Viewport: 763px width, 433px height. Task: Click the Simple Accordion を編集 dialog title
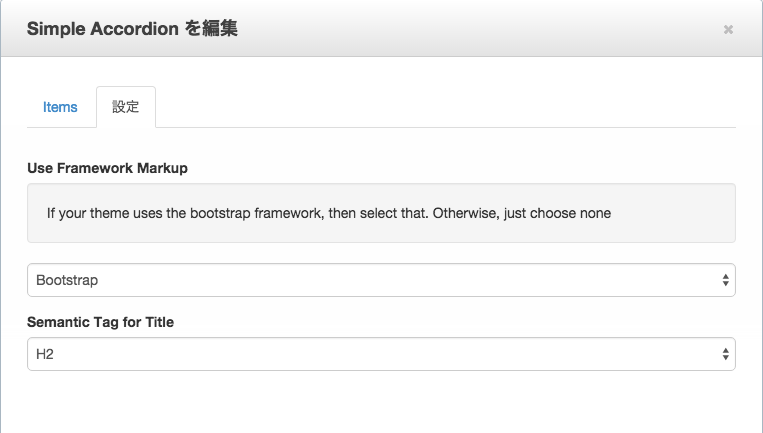click(x=132, y=29)
